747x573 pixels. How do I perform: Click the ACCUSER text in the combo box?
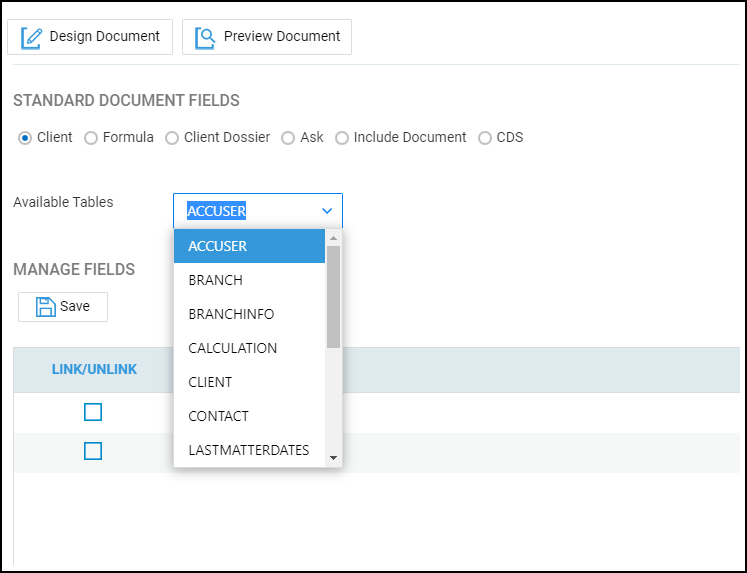[217, 211]
